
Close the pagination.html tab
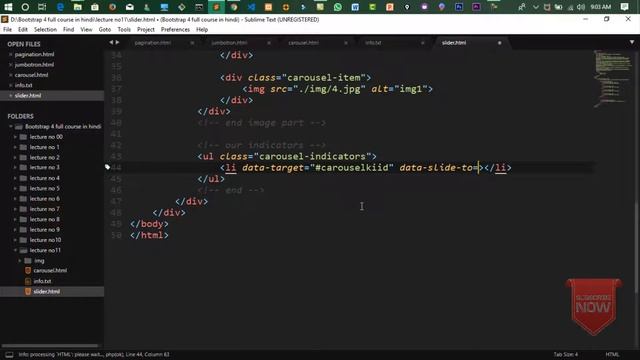pos(192,43)
